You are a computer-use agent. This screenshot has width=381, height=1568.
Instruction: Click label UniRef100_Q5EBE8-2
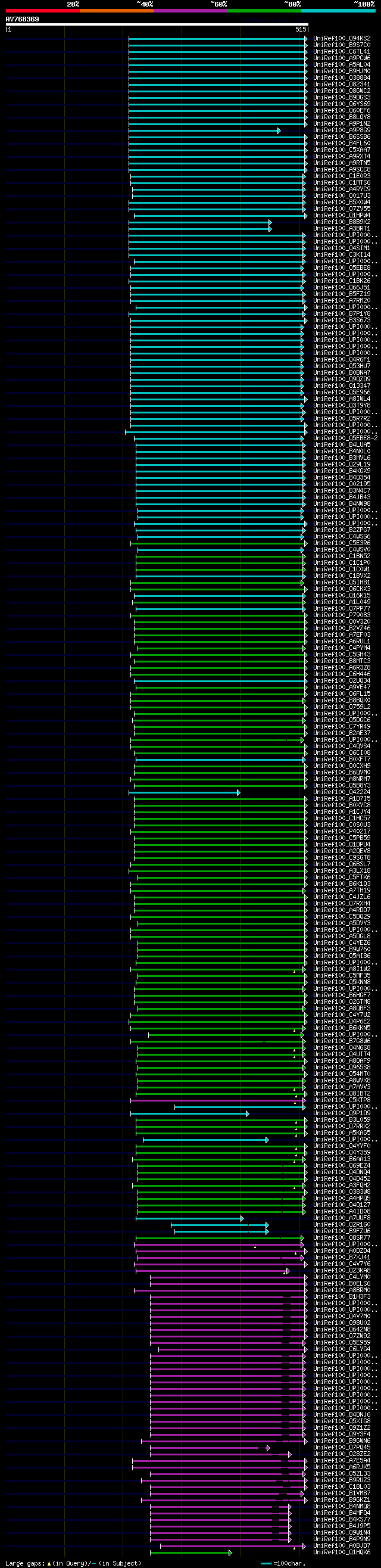point(345,438)
